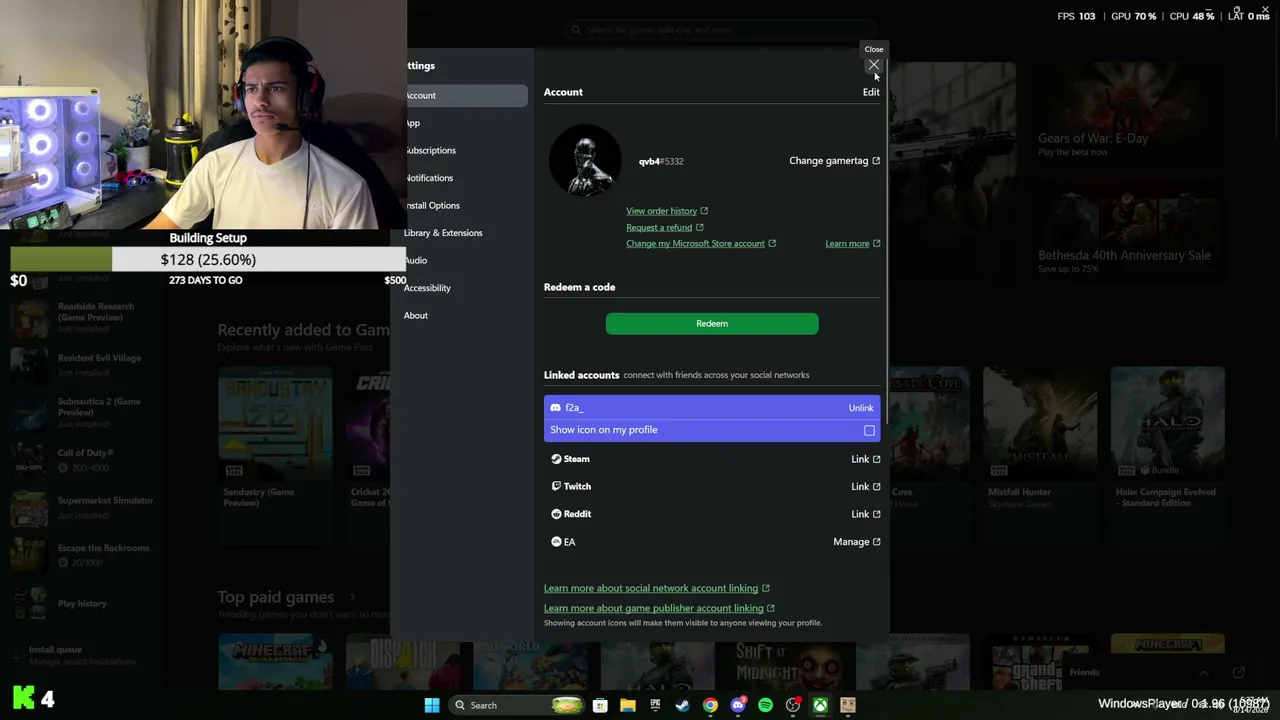Open the Windows Start menu

coord(432,705)
